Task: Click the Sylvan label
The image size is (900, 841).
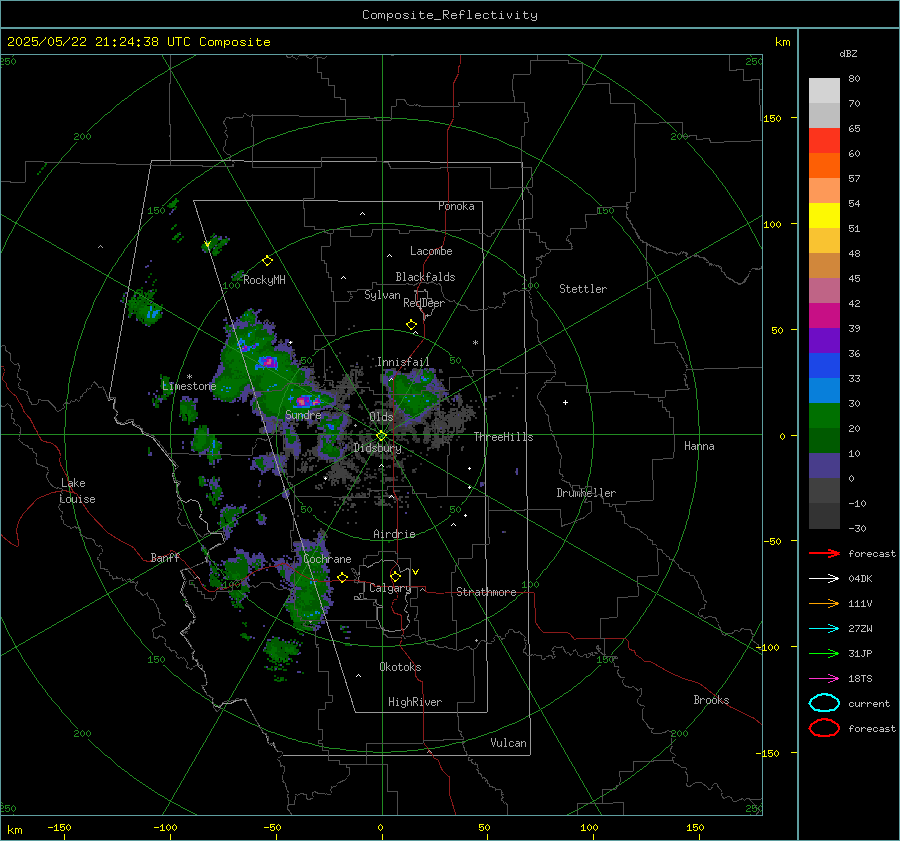Action: pyautogui.click(x=382, y=295)
